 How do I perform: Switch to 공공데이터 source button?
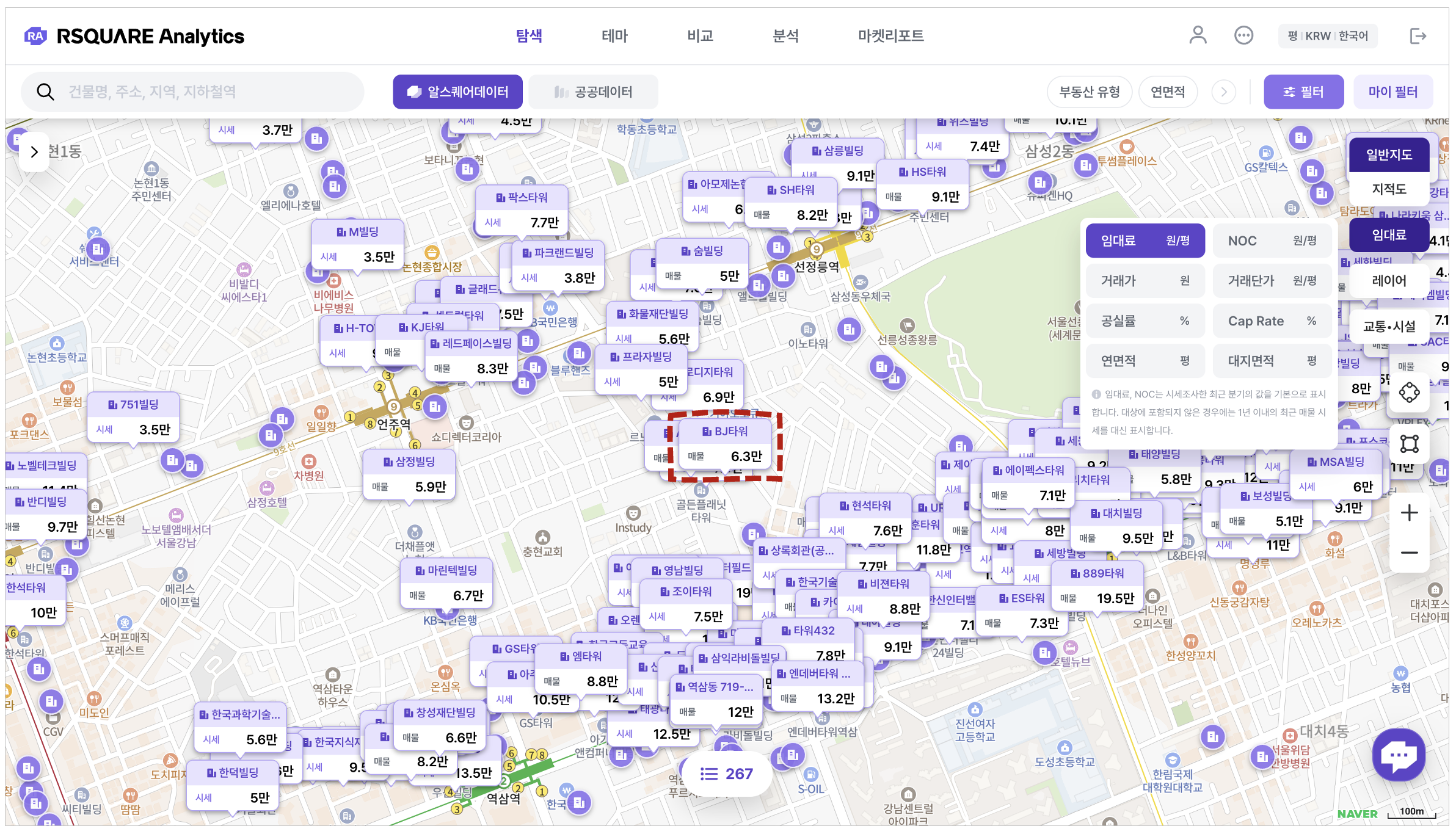coord(594,92)
